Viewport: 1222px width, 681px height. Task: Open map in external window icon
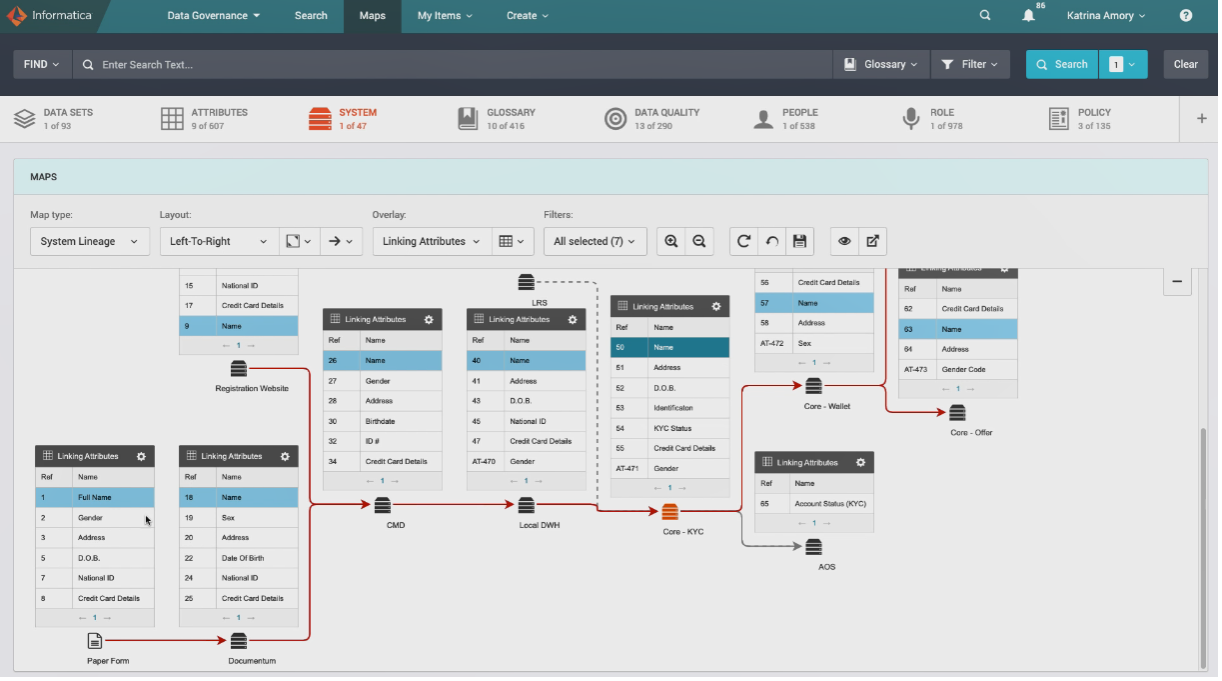(872, 241)
